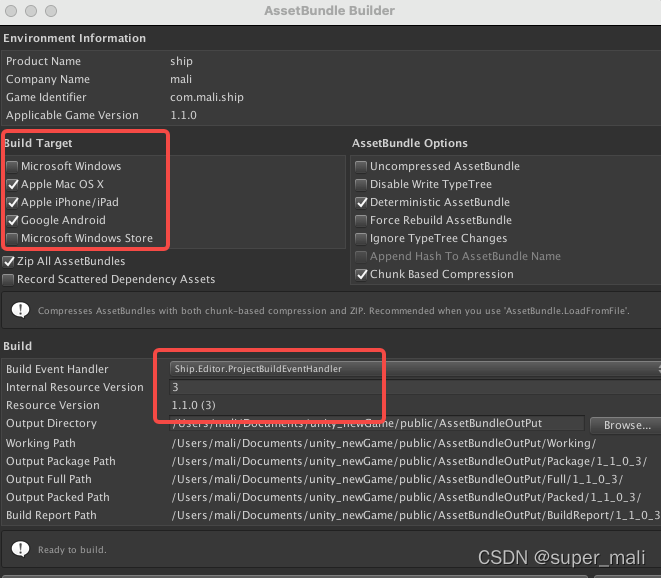Click the Build Event Handler label

coord(57,369)
